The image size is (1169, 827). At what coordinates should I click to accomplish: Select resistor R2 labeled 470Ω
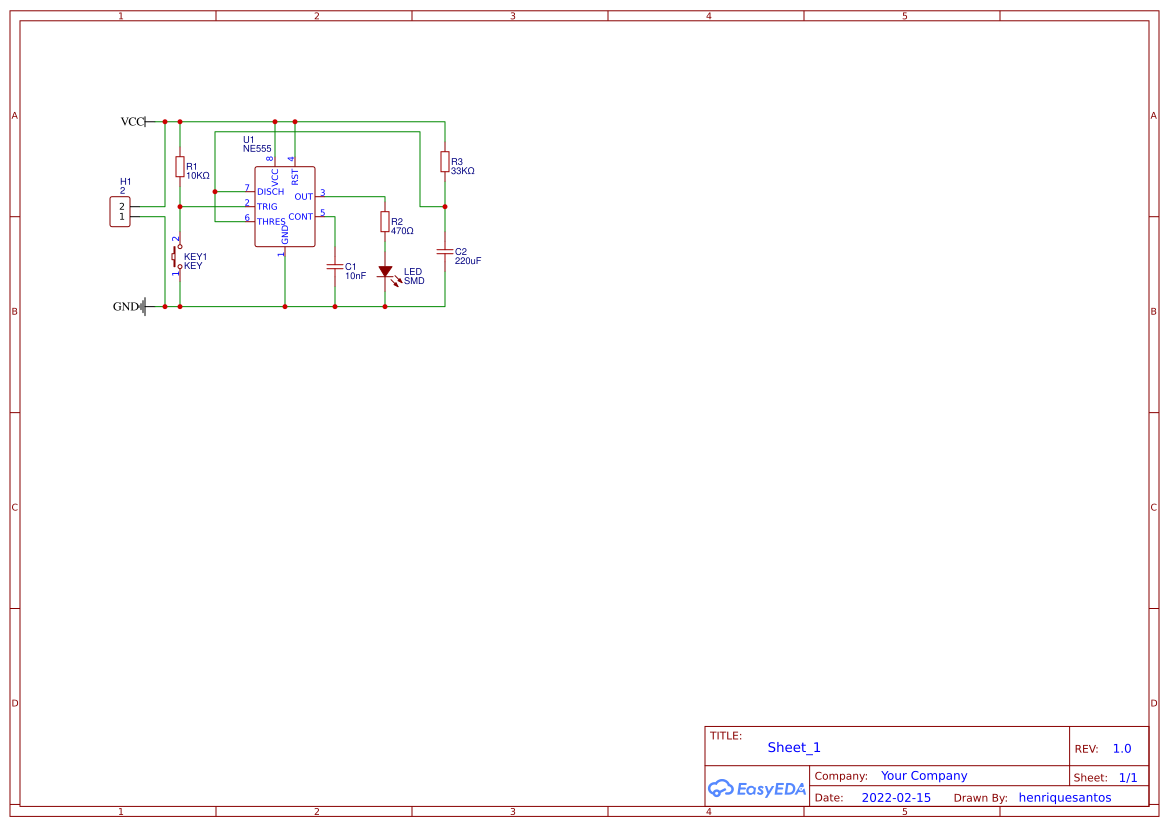pyautogui.click(x=385, y=222)
